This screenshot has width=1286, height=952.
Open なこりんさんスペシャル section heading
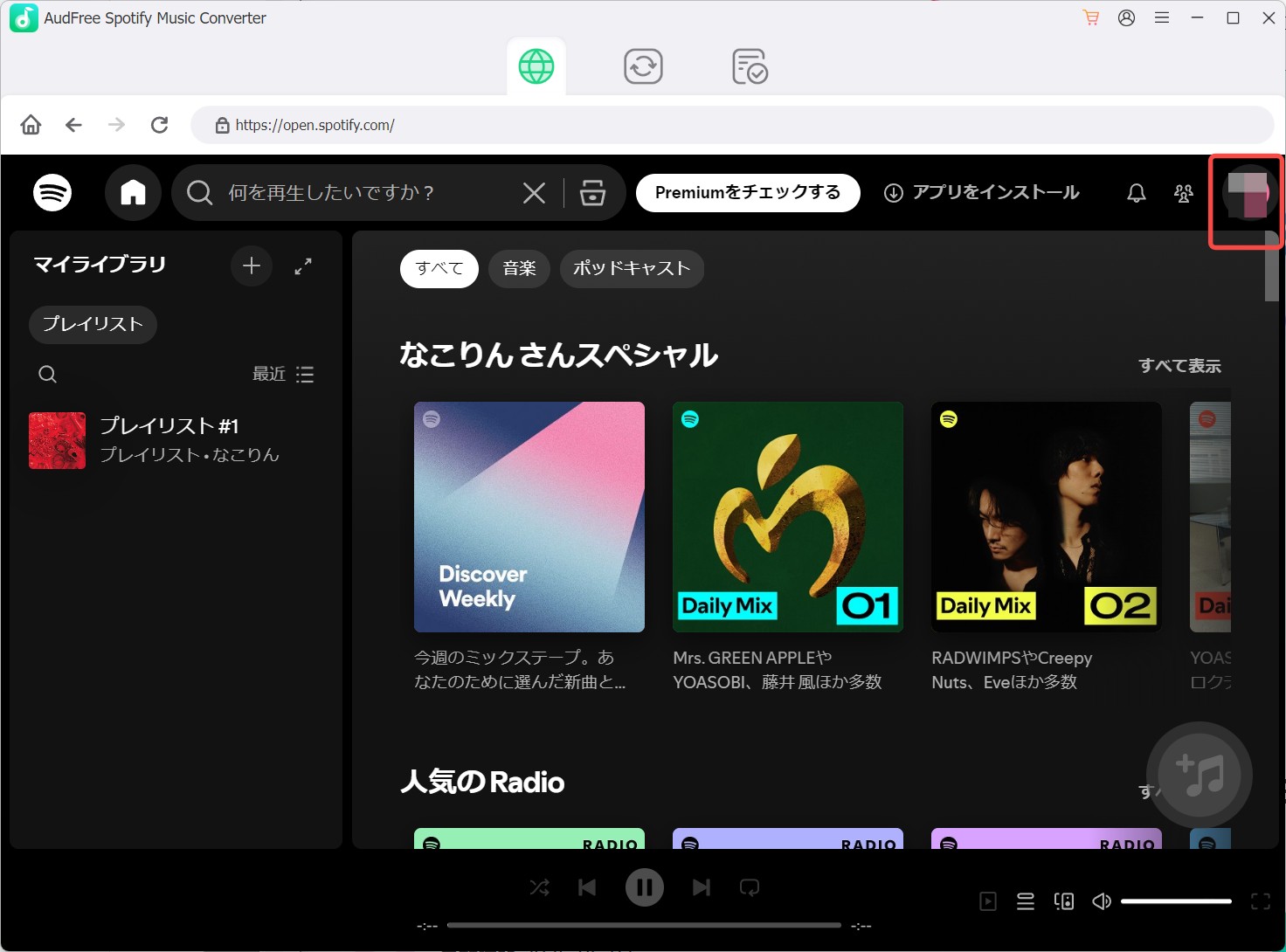[559, 355]
